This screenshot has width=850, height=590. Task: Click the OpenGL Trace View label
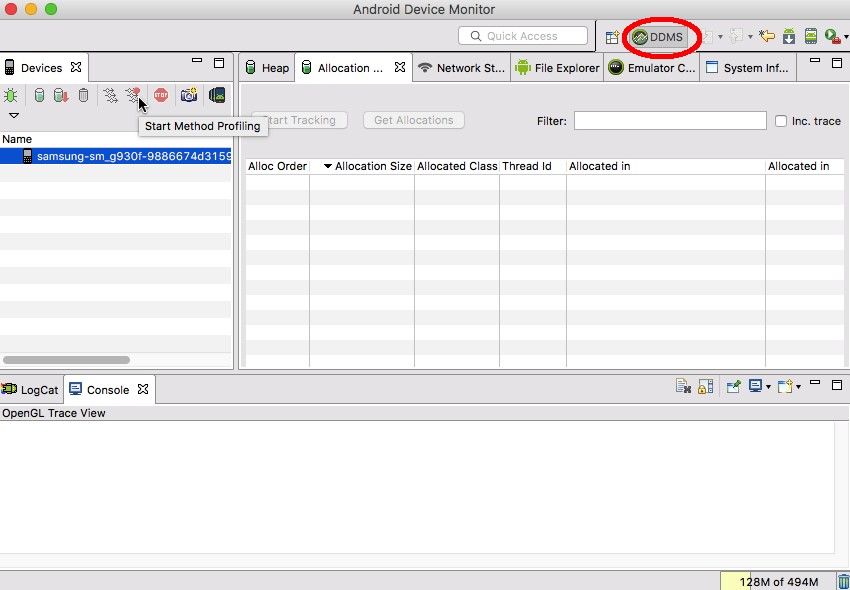click(54, 413)
